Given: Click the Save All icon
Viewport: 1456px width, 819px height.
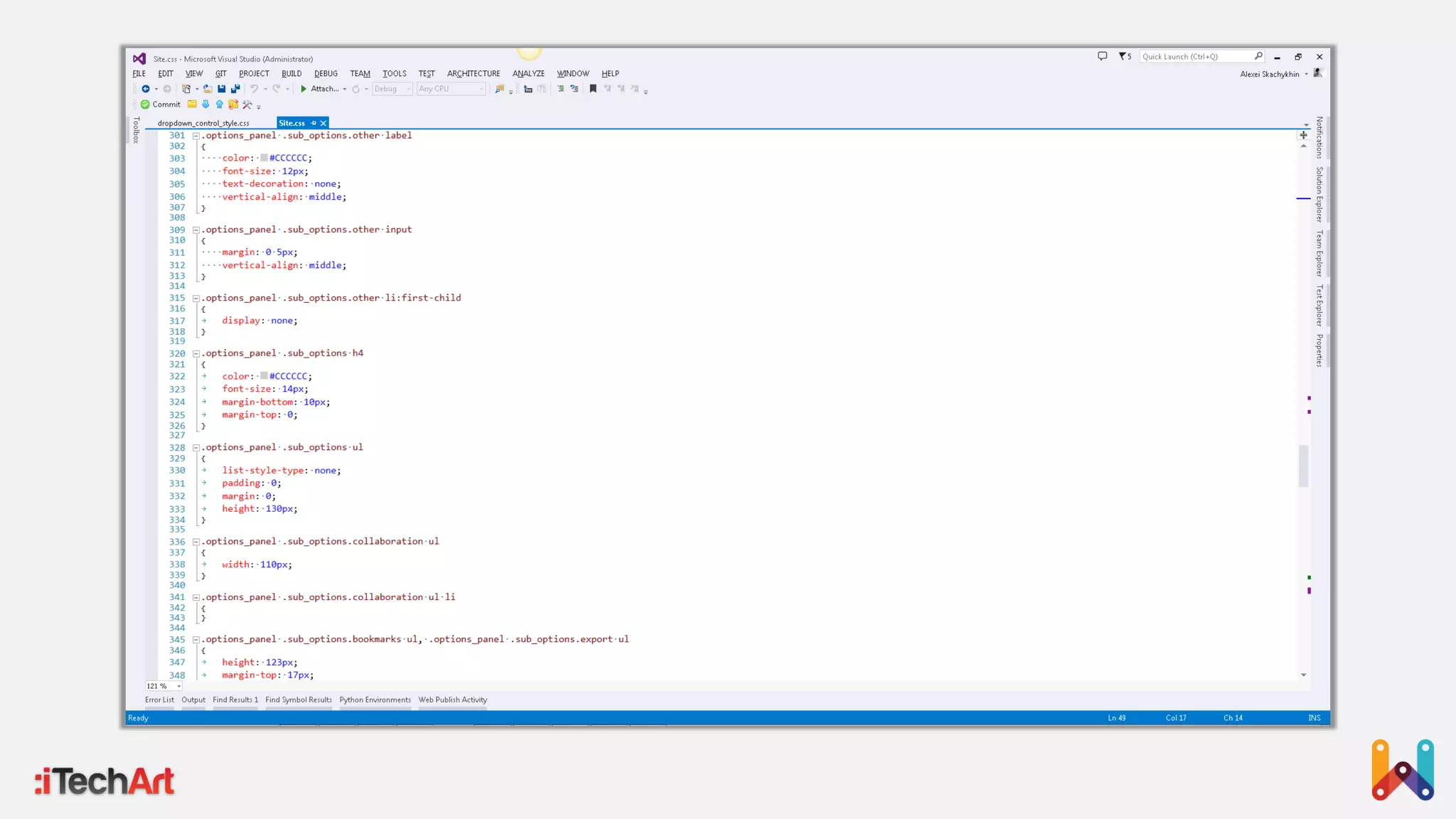Looking at the screenshot, I should tap(235, 89).
